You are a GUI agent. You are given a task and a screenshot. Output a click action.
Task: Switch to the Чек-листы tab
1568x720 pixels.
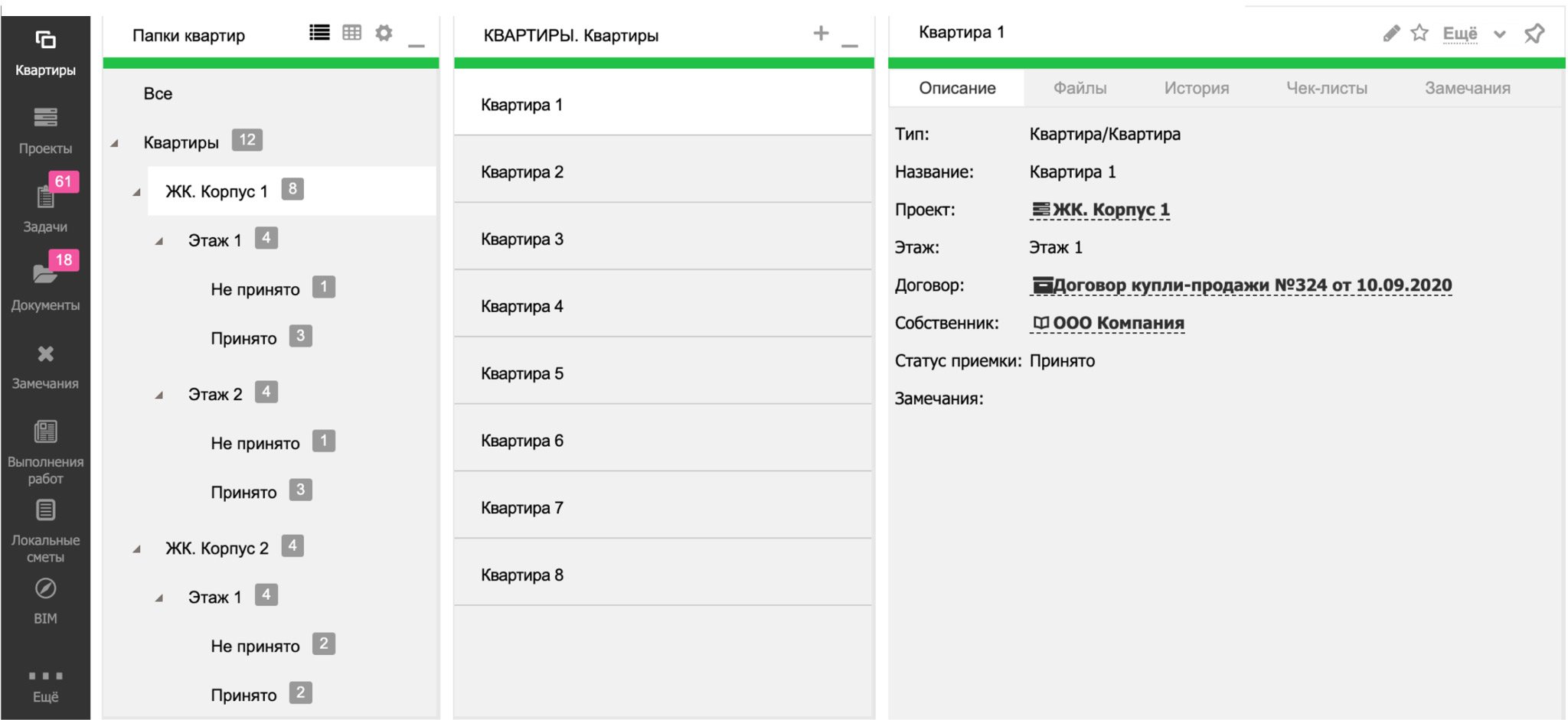click(x=1326, y=88)
